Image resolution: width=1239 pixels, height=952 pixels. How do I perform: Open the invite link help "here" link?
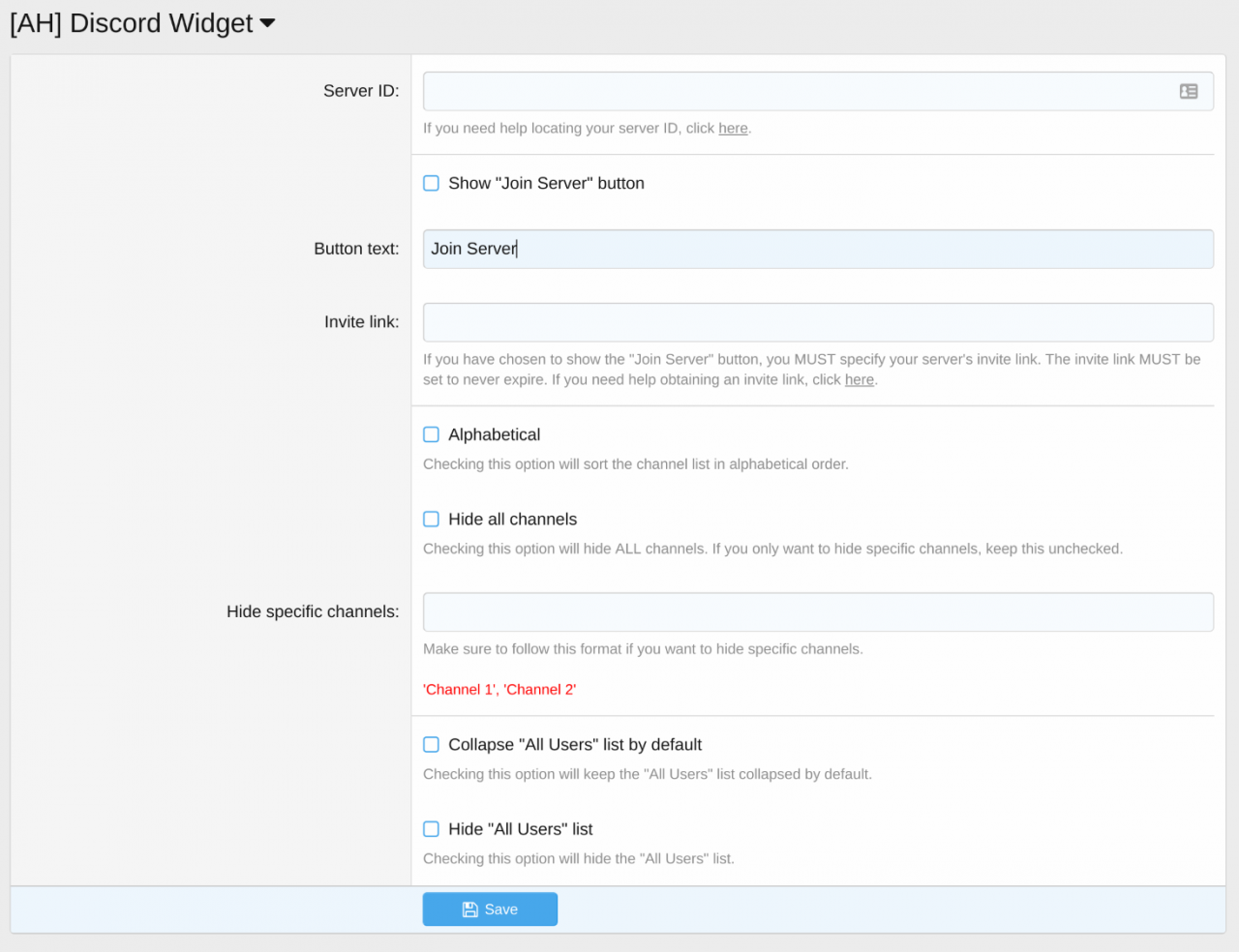click(860, 379)
